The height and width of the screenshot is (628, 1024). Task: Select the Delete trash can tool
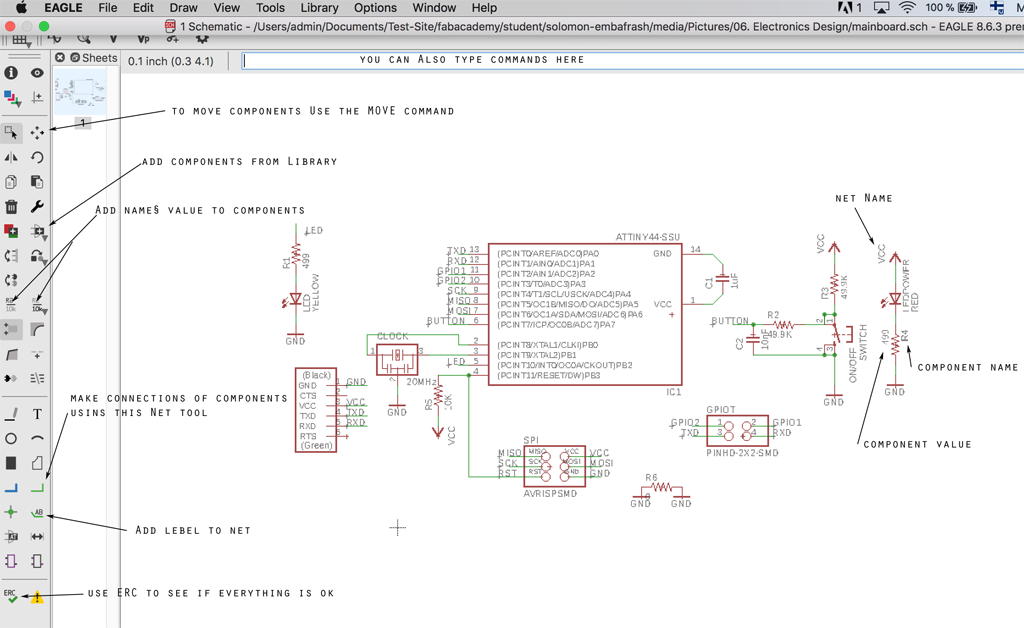point(11,207)
